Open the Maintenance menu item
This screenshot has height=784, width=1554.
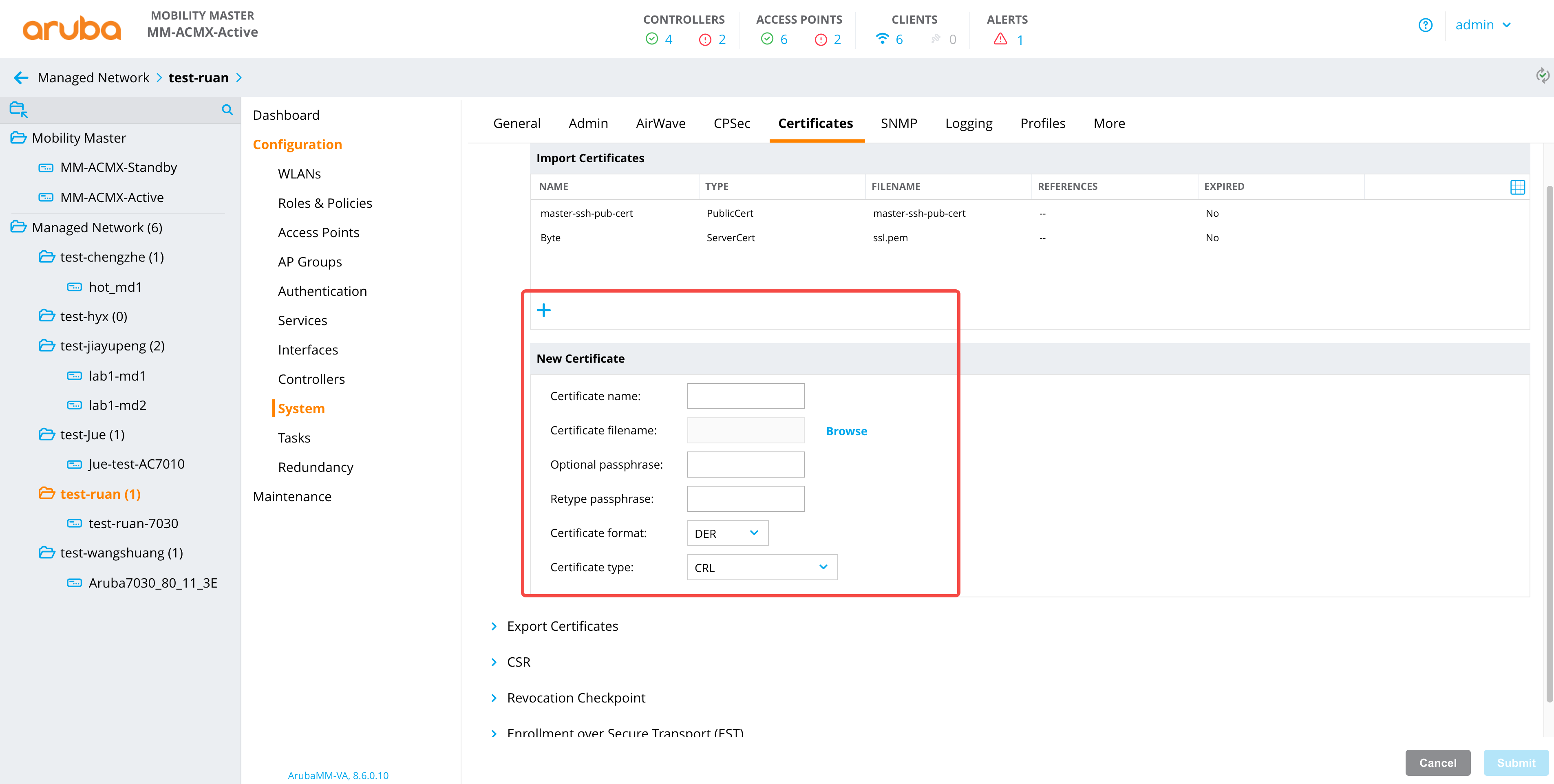[292, 496]
